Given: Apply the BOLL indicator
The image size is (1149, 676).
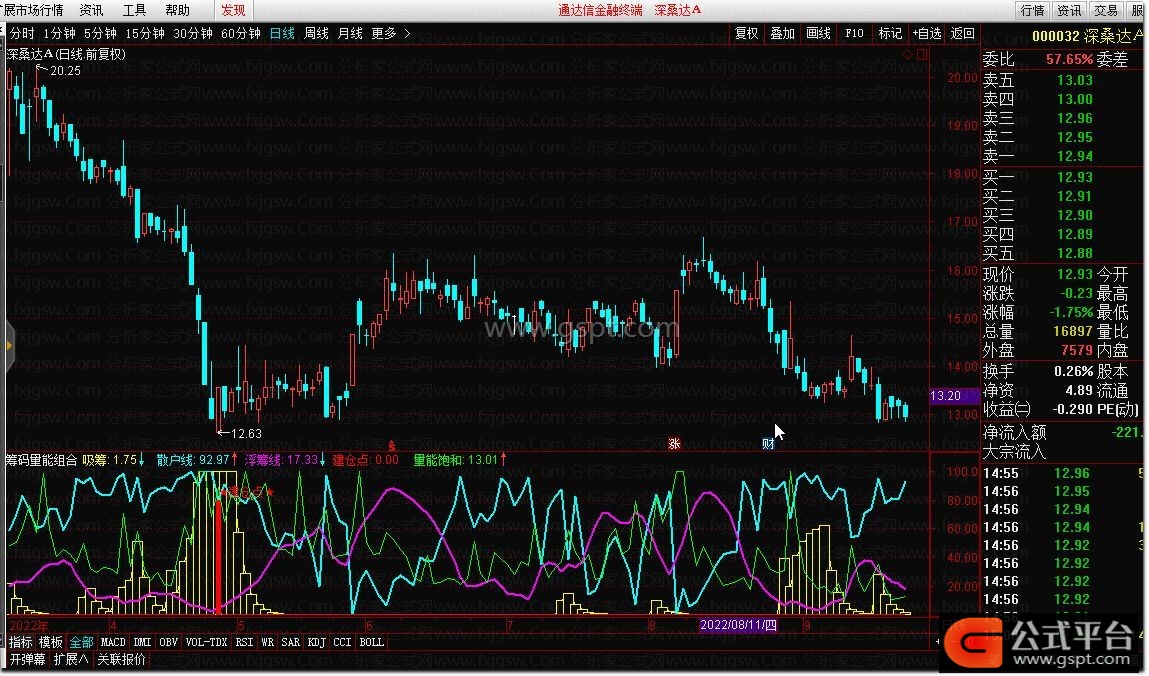Looking at the screenshot, I should [x=372, y=642].
